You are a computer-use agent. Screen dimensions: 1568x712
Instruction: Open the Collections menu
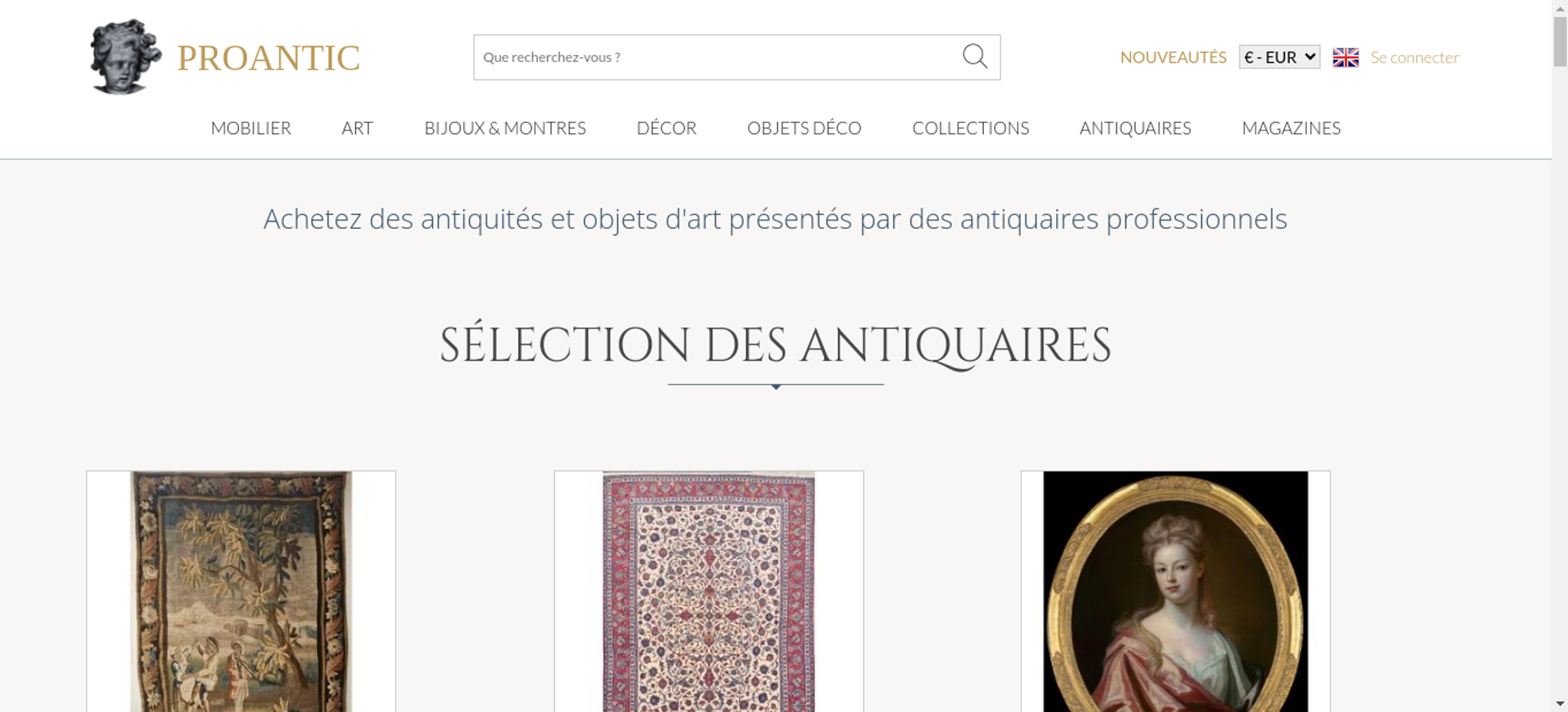click(x=970, y=128)
